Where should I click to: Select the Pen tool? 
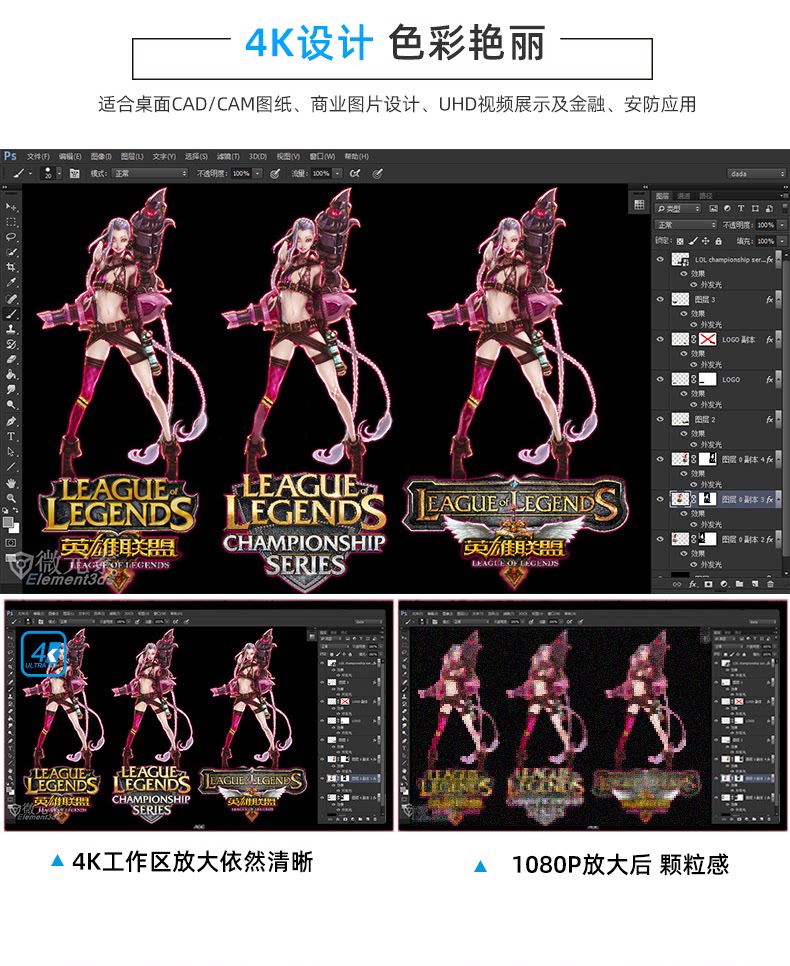pos(11,421)
